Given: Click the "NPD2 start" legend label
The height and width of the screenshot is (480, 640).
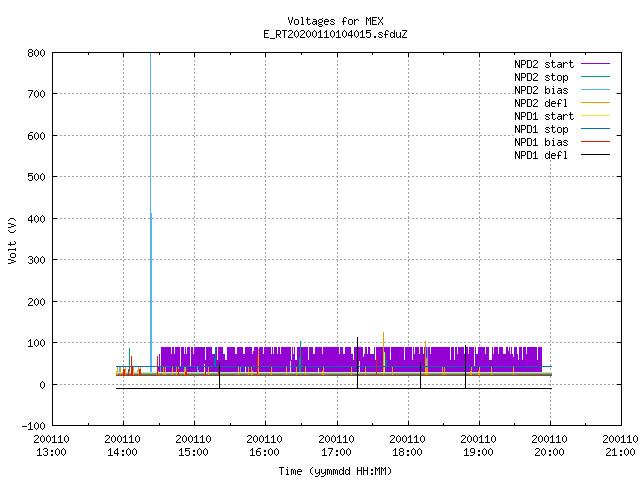Looking at the screenshot, I should coord(544,64).
